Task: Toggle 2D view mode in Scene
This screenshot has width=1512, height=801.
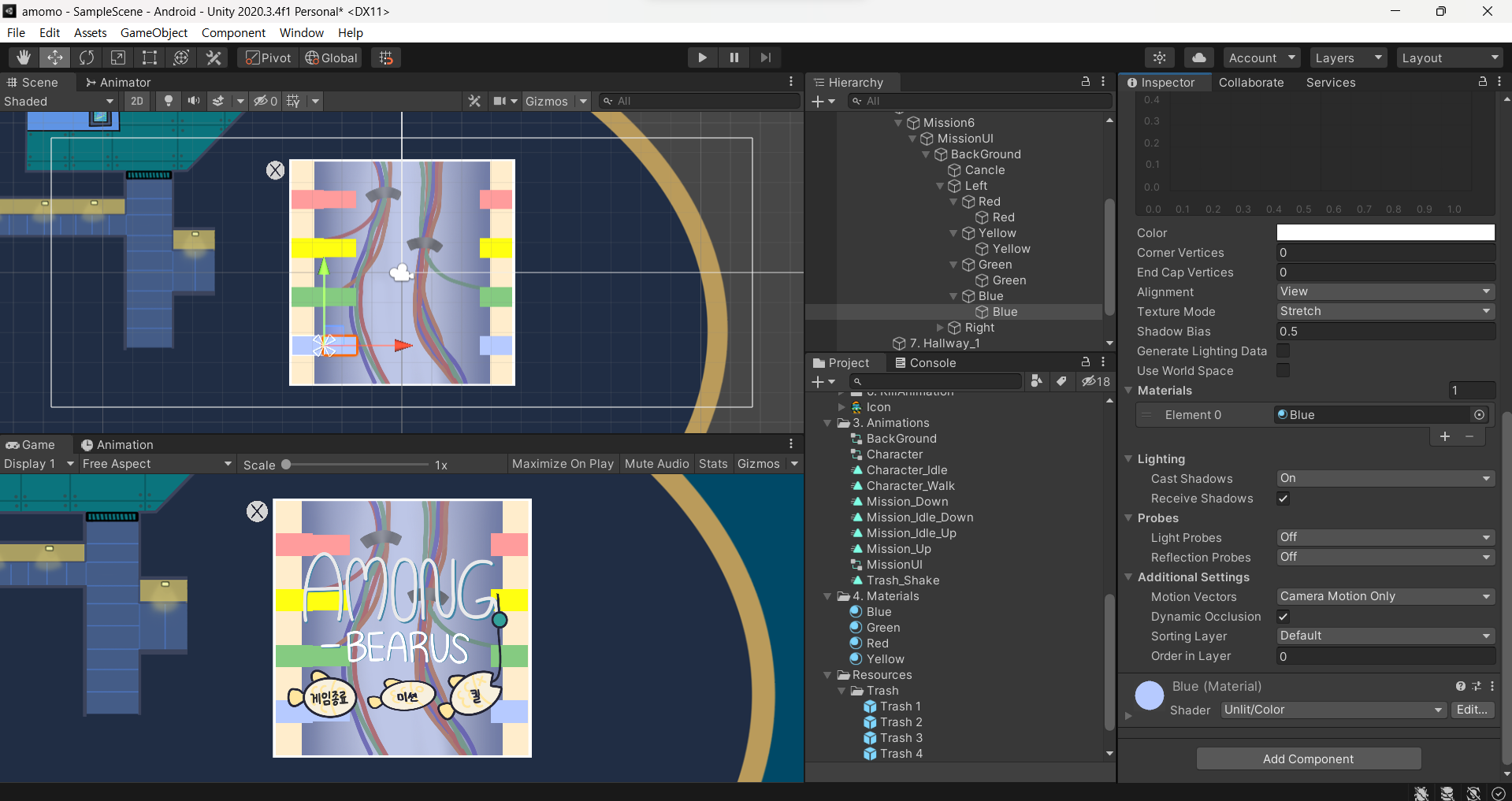Action: tap(137, 101)
